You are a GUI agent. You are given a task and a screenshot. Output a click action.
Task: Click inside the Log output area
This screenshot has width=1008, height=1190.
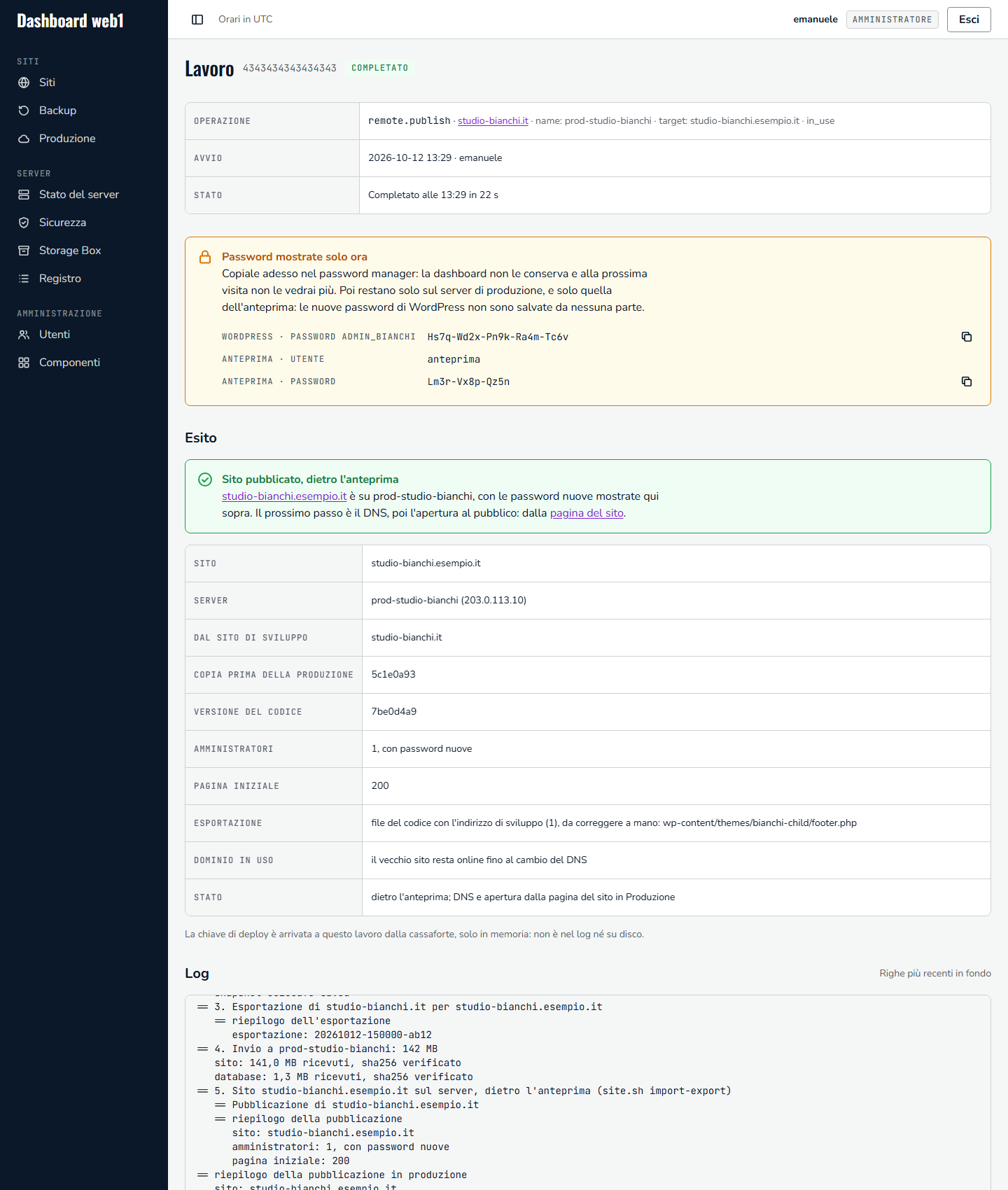click(588, 1092)
